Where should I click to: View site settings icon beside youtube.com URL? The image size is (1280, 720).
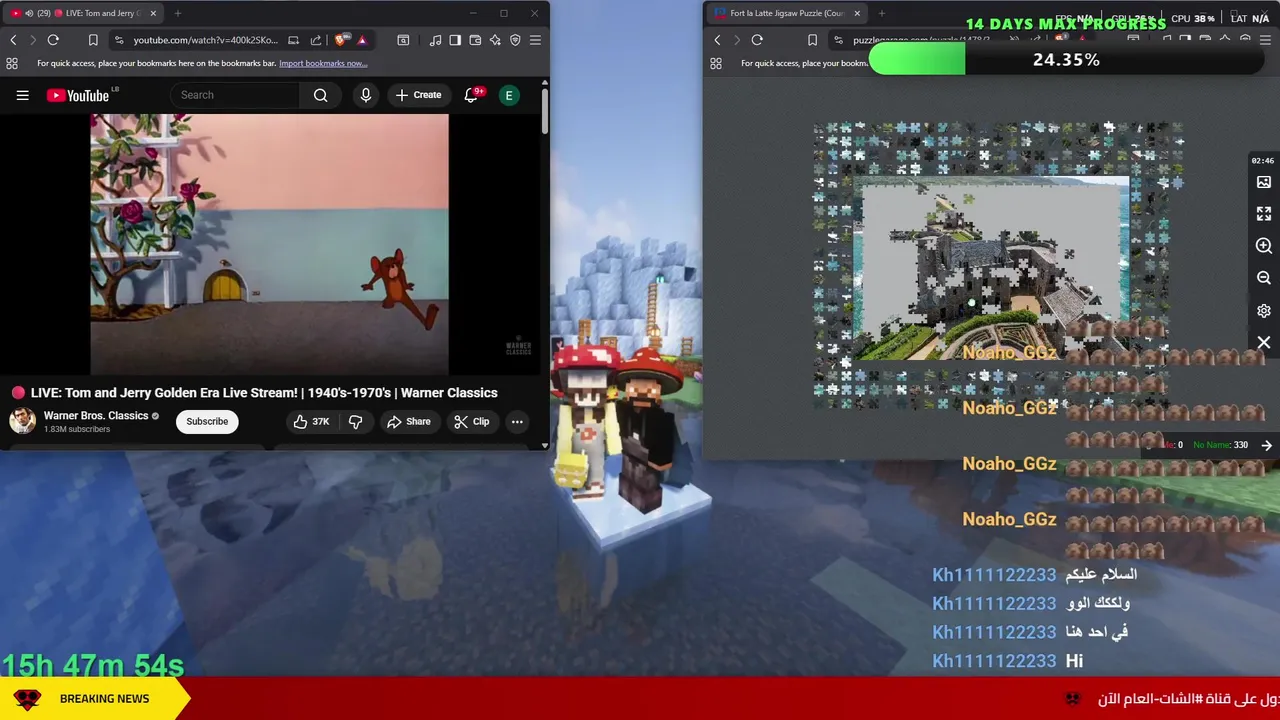[119, 40]
